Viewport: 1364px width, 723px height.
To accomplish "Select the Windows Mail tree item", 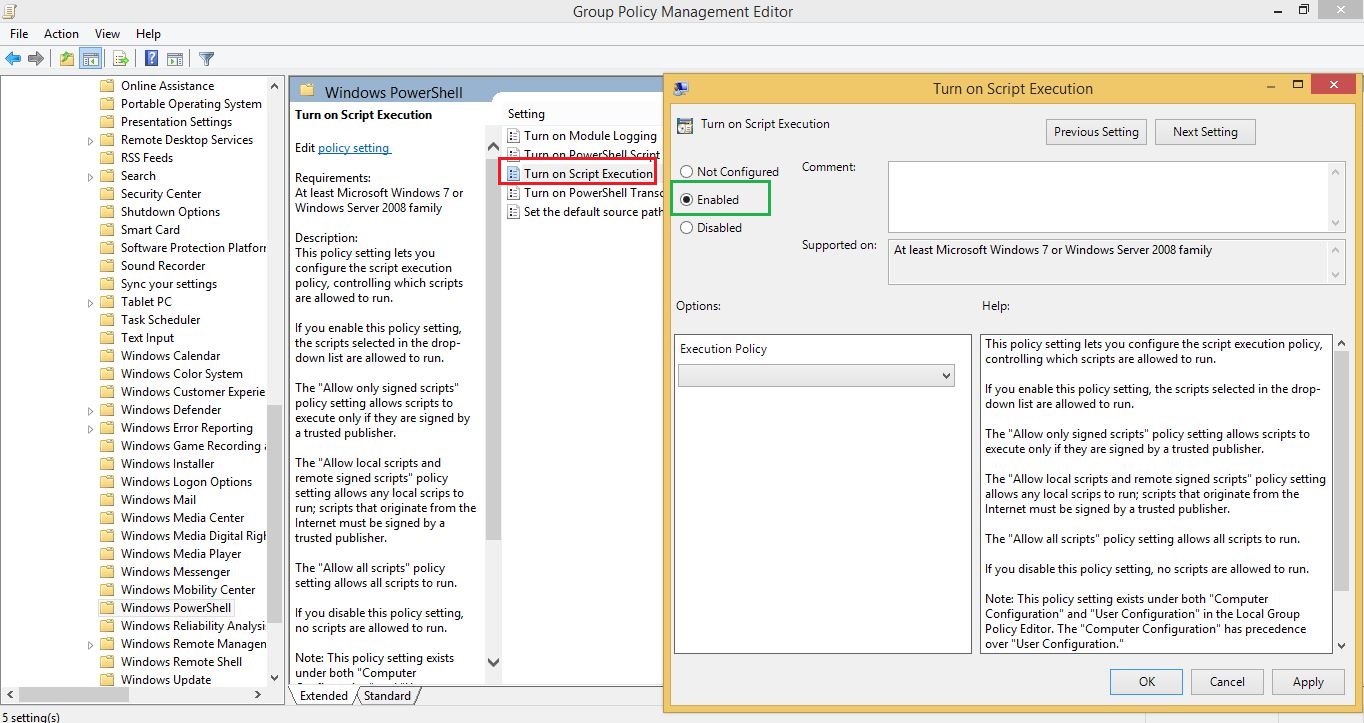I will pos(159,500).
